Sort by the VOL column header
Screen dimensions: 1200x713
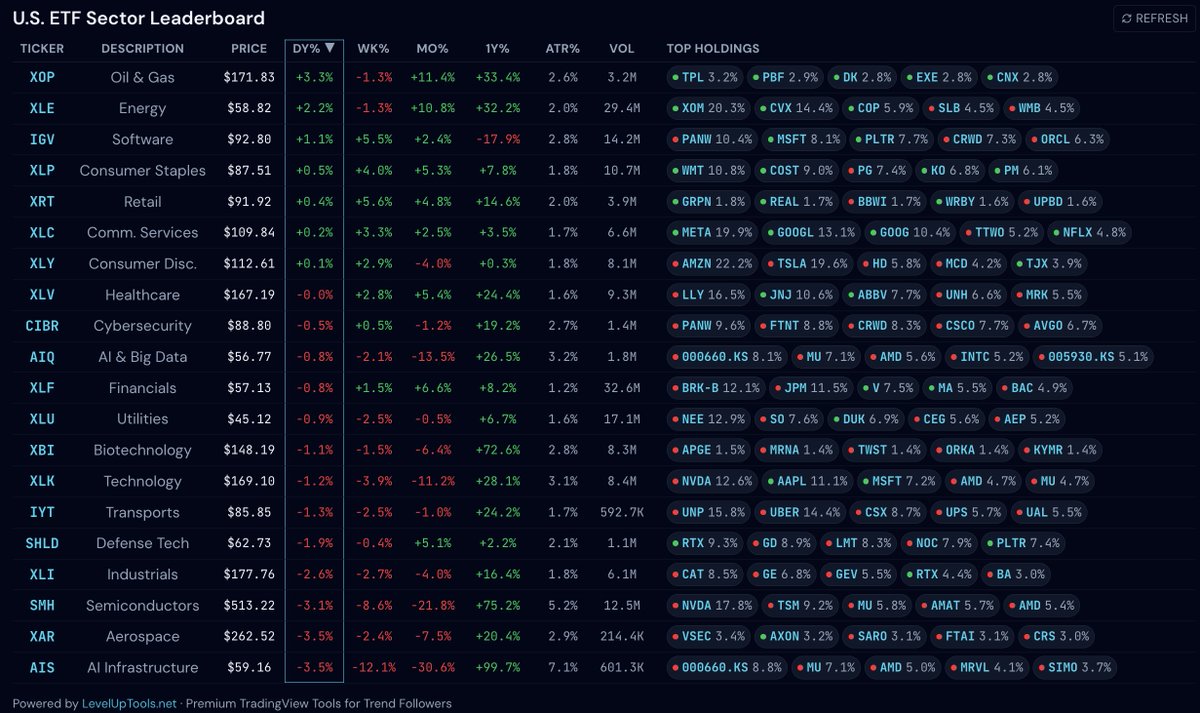click(621, 48)
